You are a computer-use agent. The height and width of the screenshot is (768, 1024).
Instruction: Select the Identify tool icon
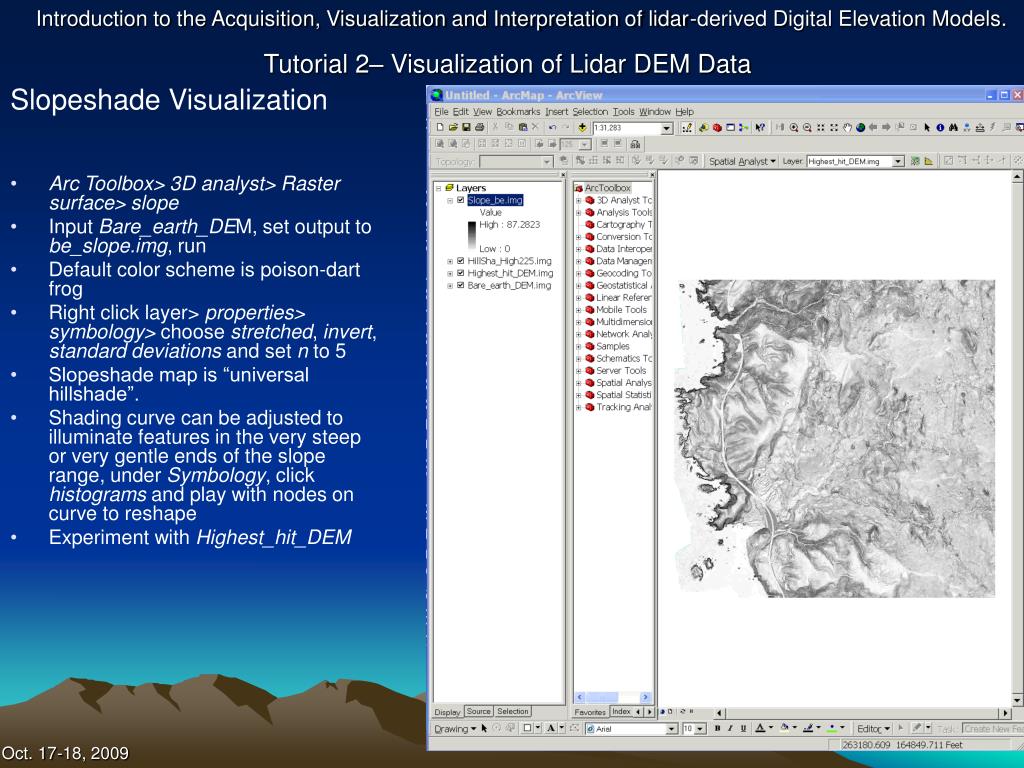(941, 128)
